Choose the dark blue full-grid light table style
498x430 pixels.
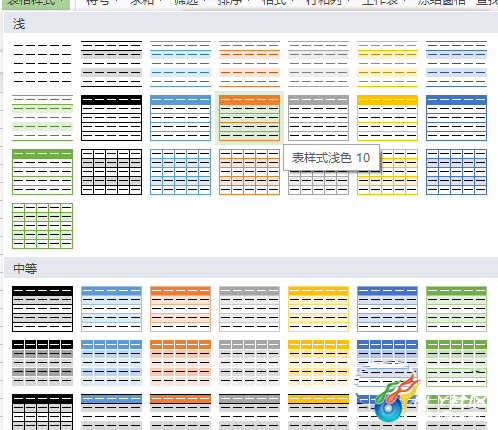pos(456,172)
